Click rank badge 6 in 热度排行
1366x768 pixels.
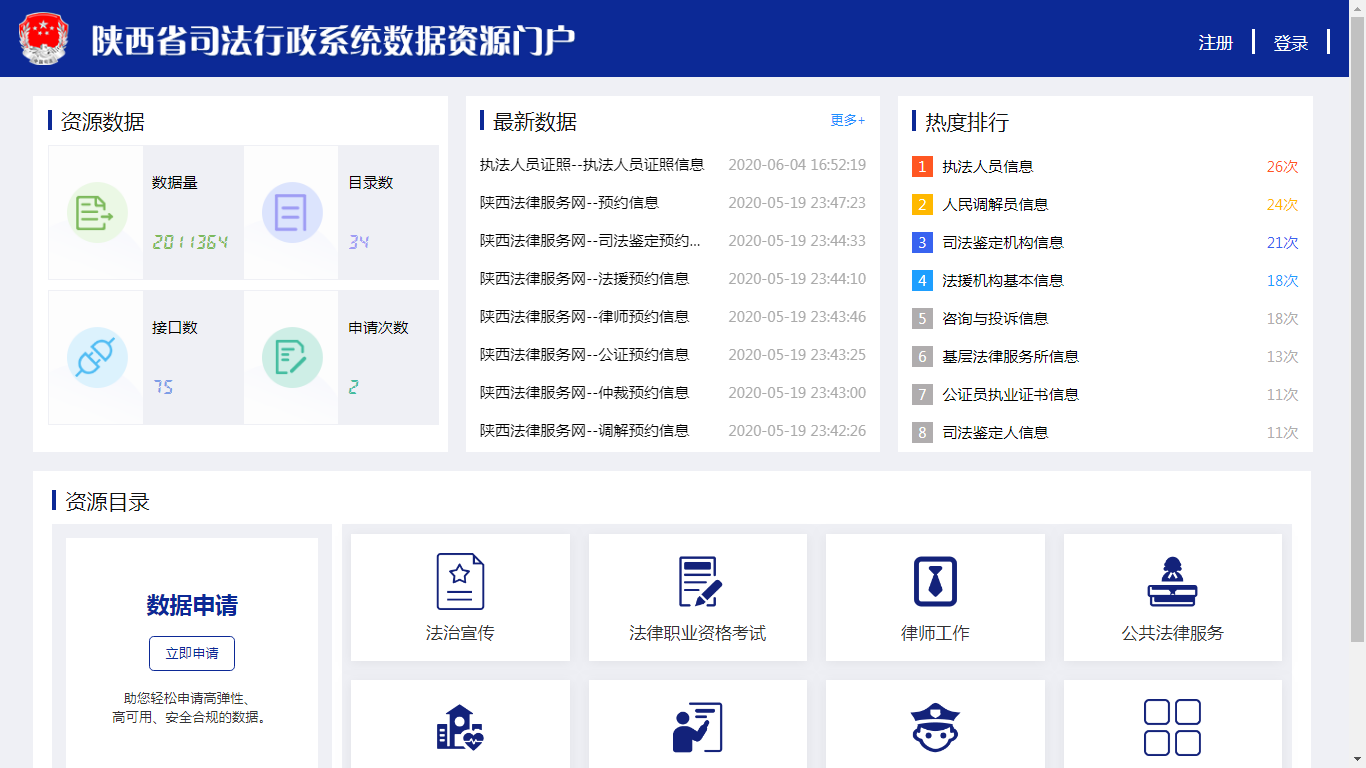922,356
